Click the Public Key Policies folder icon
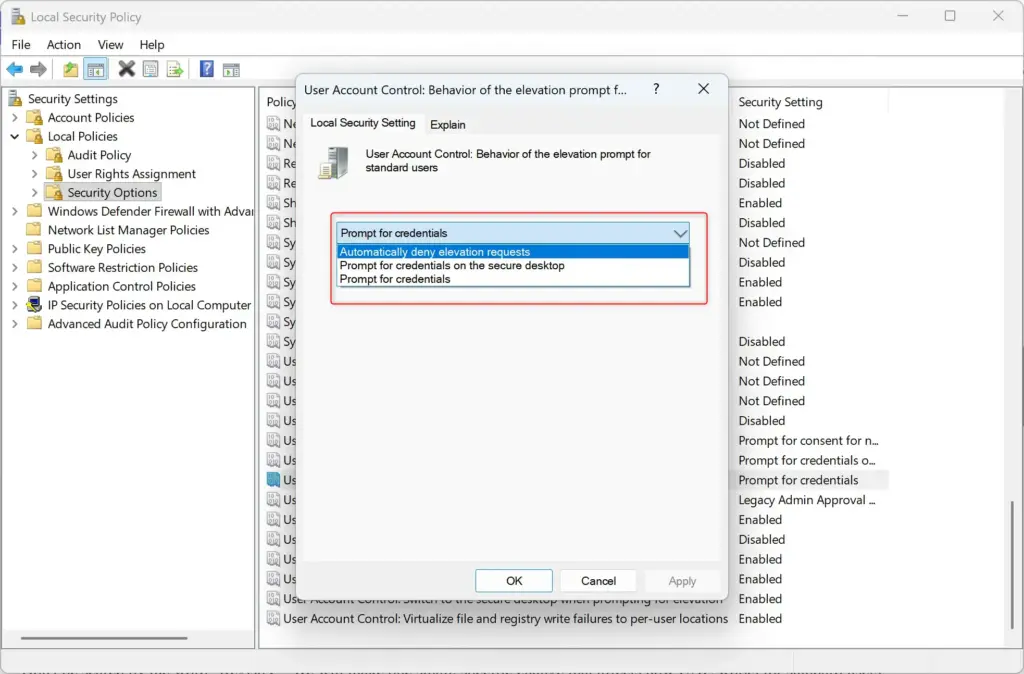Viewport: 1024px width, 674px height. click(35, 249)
